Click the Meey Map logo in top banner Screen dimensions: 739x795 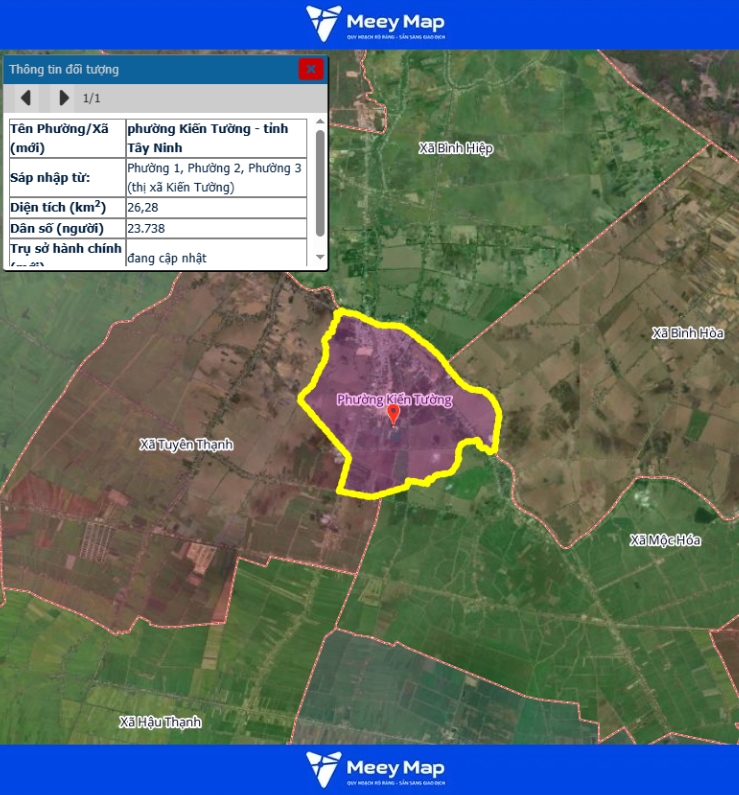click(x=375, y=23)
